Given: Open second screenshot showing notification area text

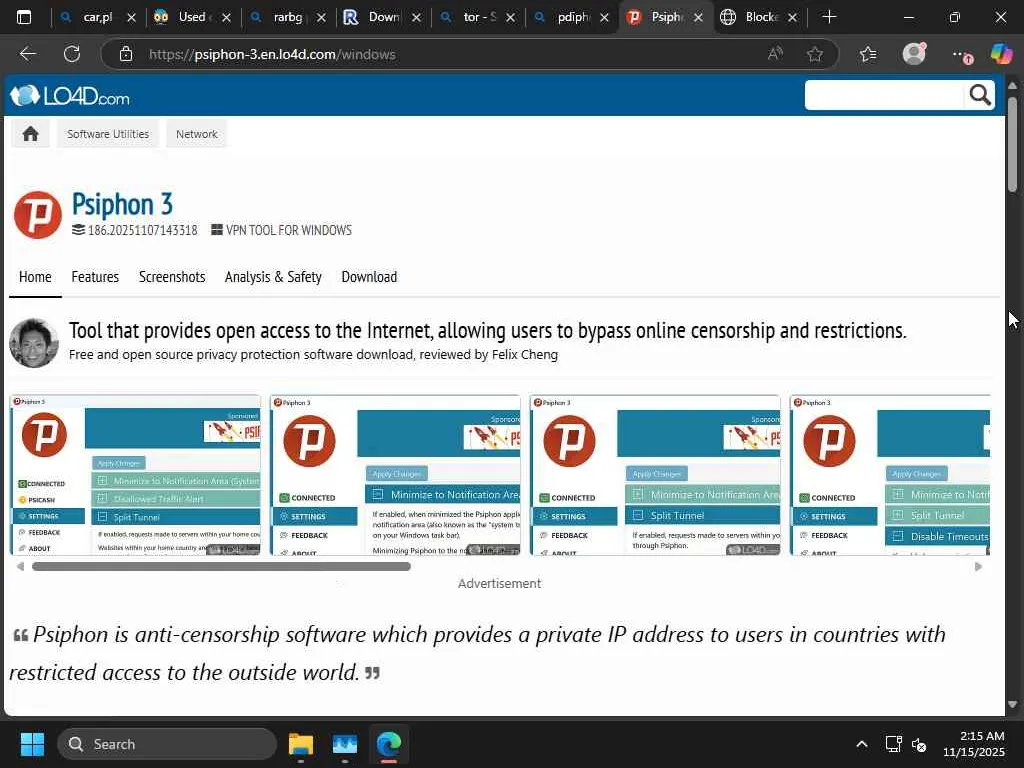Looking at the screenshot, I should [395, 475].
